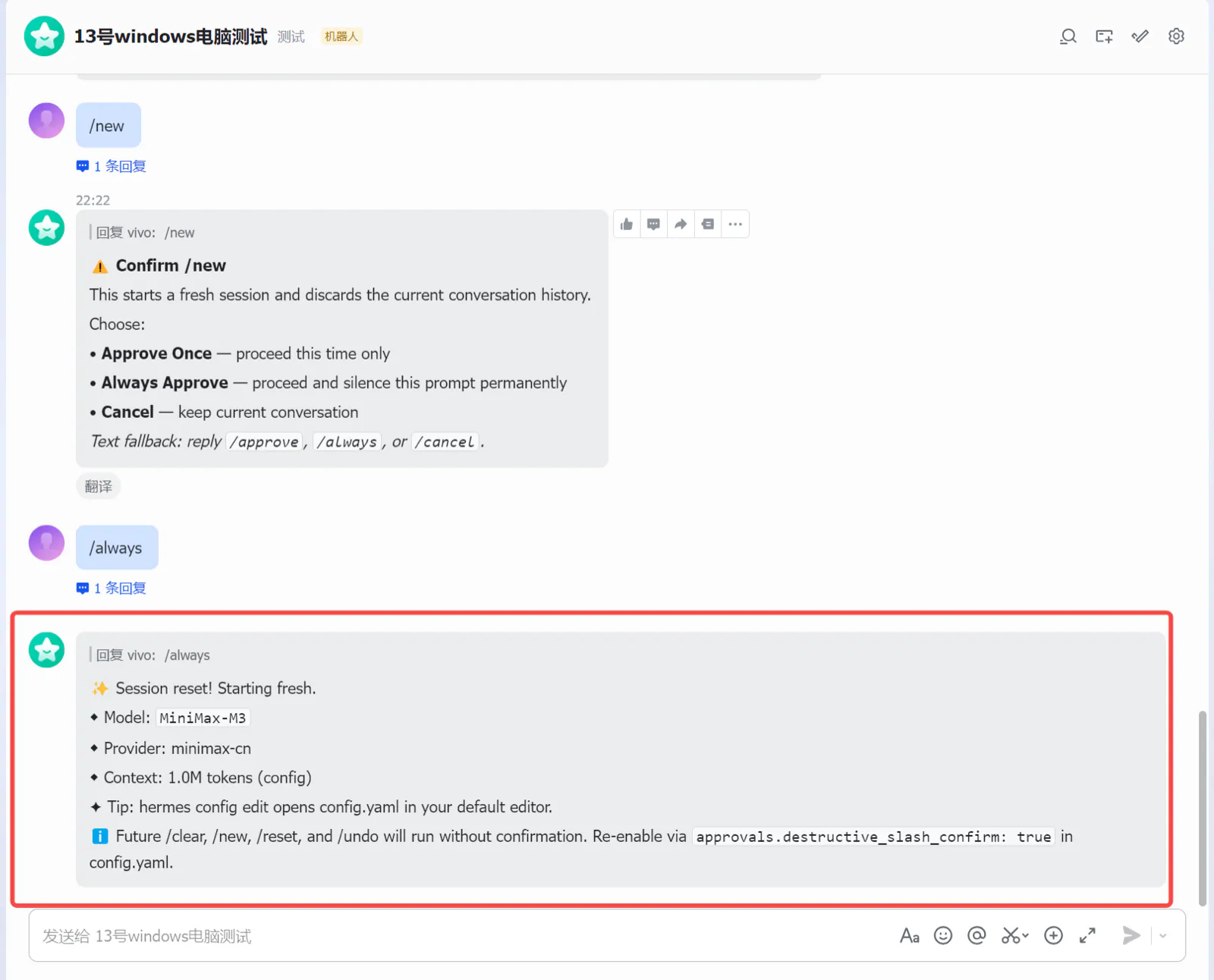View the reply under /new message
This screenshot has height=980, width=1214.
(112, 166)
